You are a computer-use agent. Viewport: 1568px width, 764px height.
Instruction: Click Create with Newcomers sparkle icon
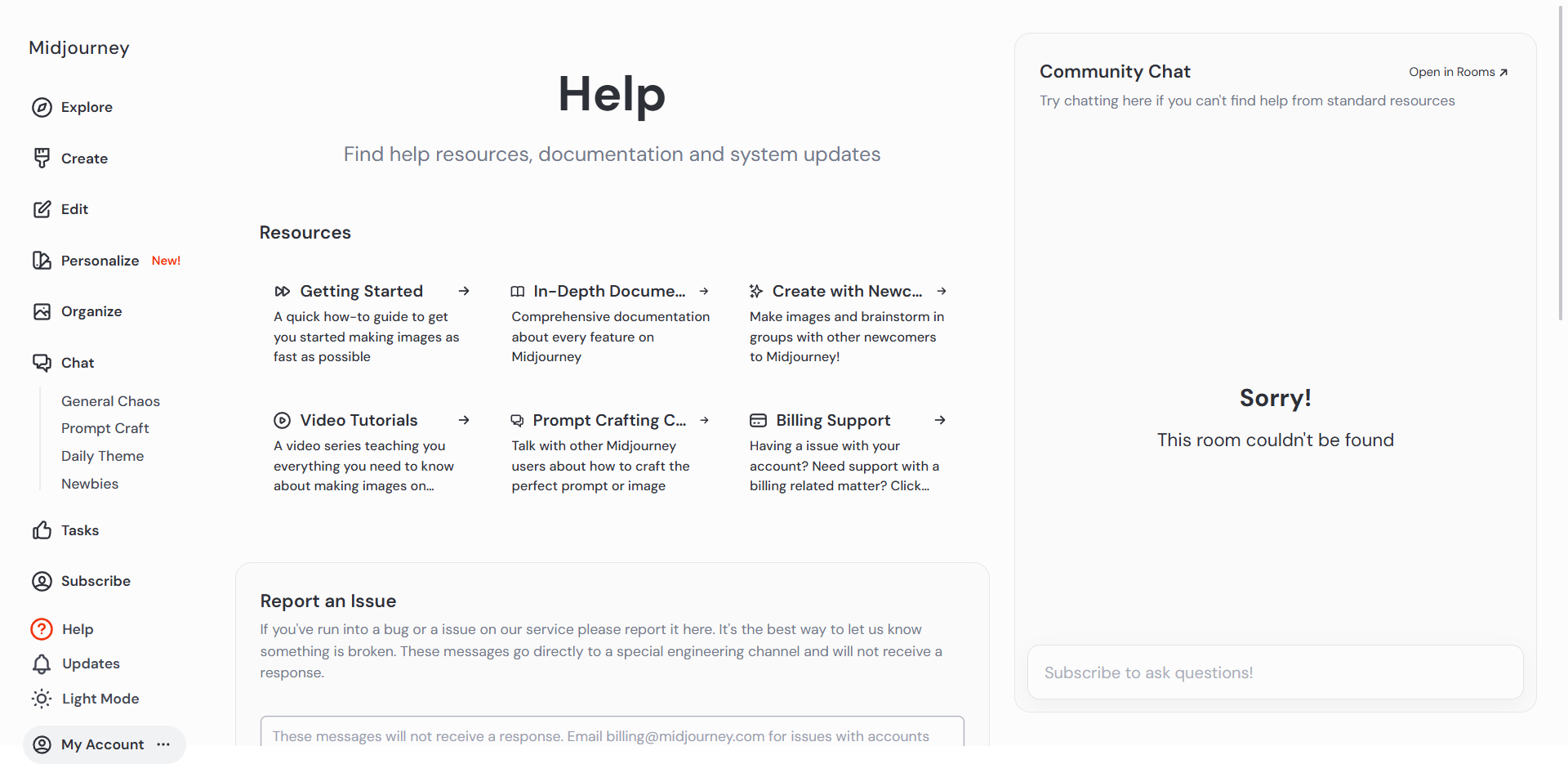(756, 291)
